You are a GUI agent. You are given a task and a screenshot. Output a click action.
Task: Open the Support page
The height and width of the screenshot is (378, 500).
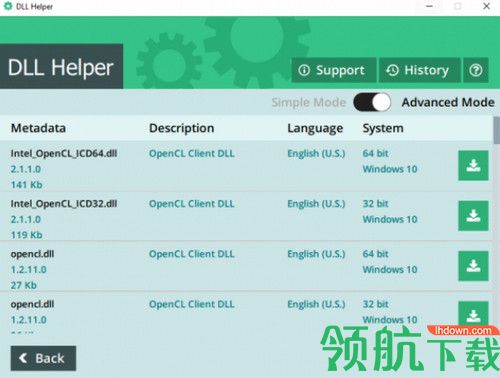pos(334,70)
